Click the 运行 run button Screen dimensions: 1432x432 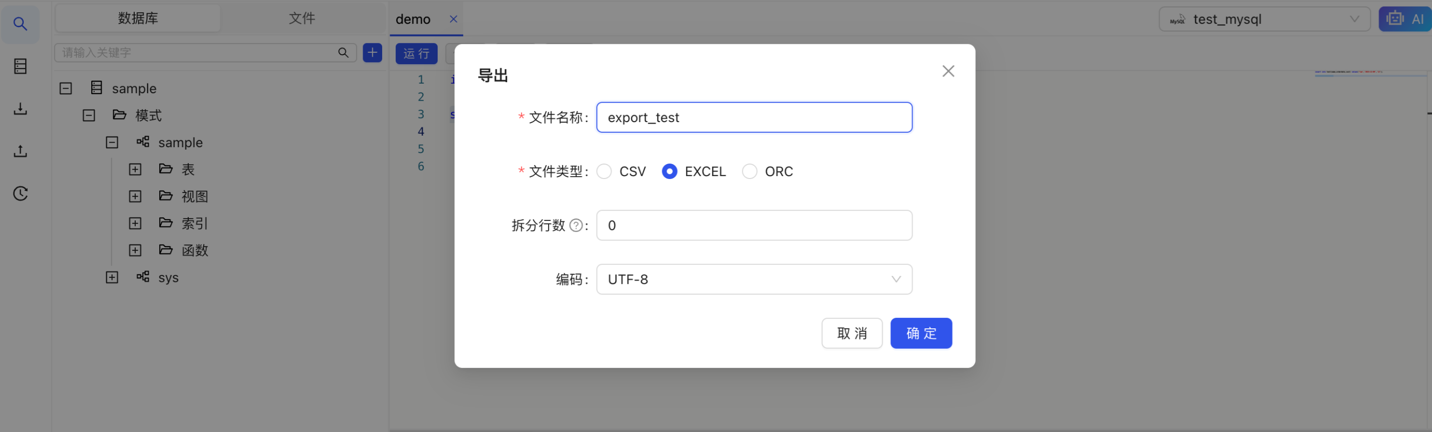click(416, 53)
